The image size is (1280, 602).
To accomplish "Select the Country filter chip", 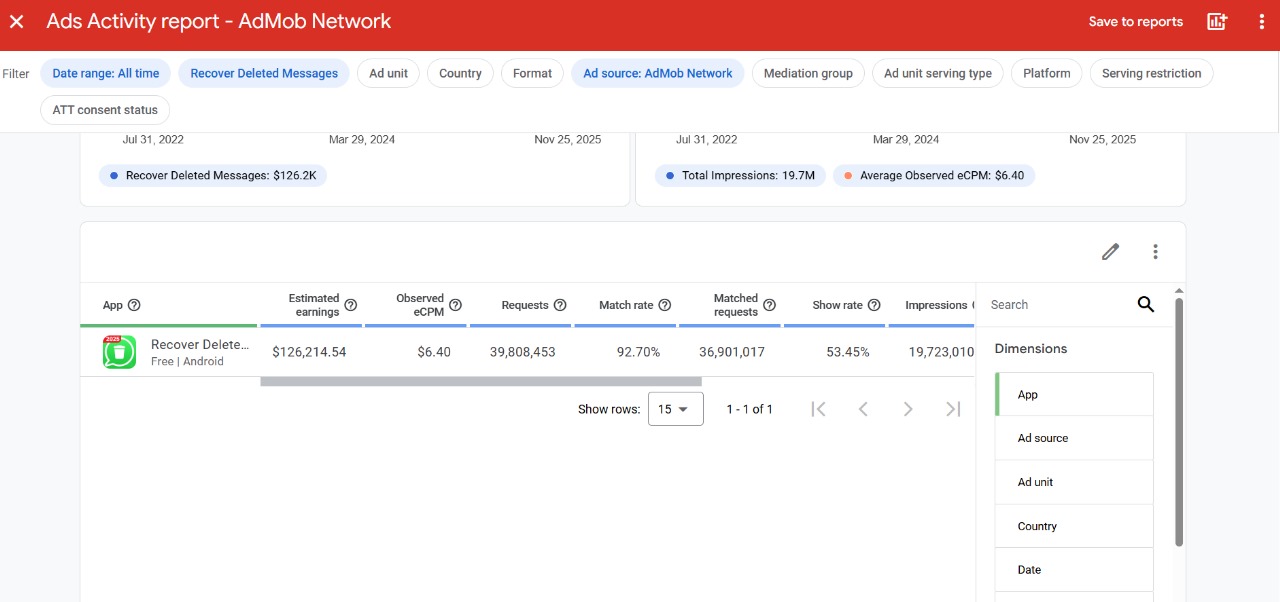I will click(460, 73).
